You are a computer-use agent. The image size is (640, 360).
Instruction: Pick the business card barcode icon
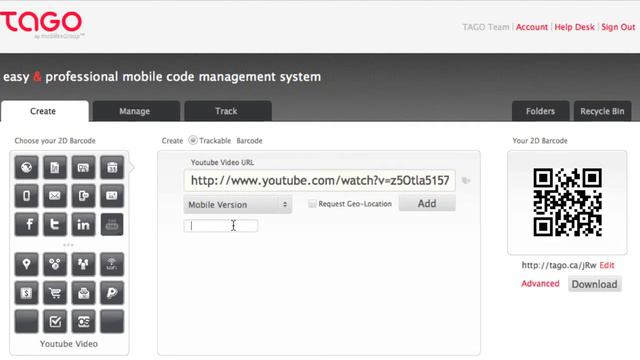(84, 167)
